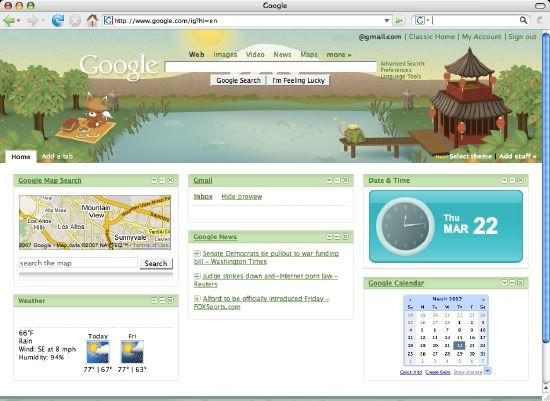Click the map gadget Search button
Image resolution: width=550 pixels, height=401 pixels.
click(x=156, y=263)
